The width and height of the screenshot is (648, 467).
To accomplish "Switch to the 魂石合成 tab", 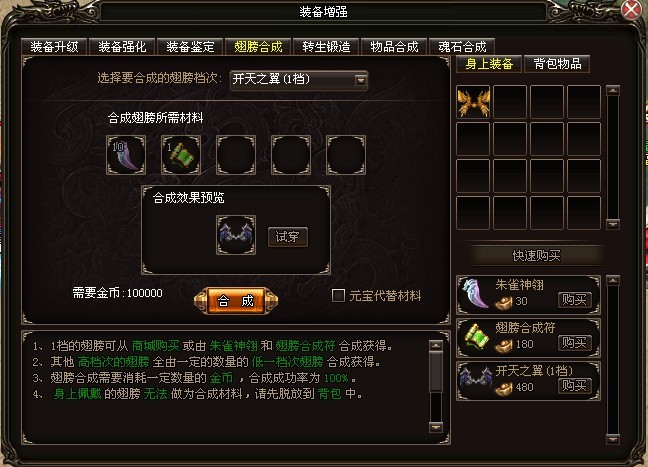I will pyautogui.click(x=462, y=47).
